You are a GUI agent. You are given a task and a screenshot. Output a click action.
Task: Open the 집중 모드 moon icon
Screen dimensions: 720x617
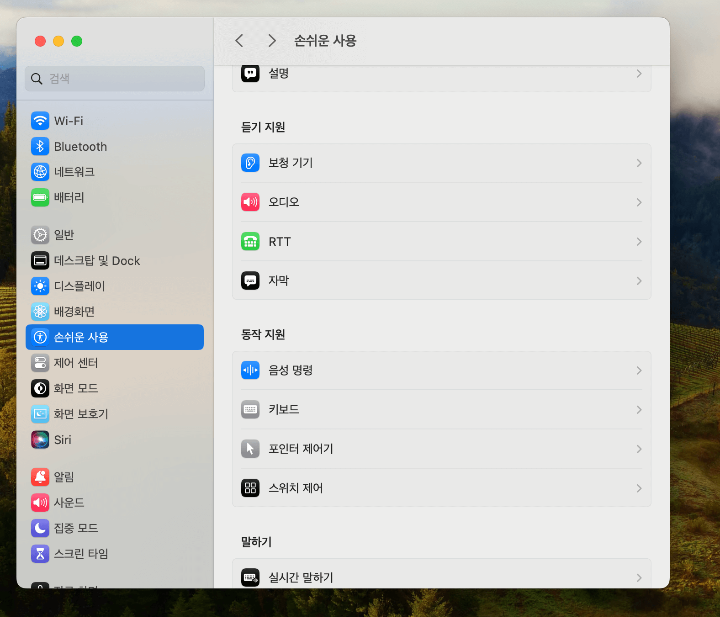coord(40,528)
